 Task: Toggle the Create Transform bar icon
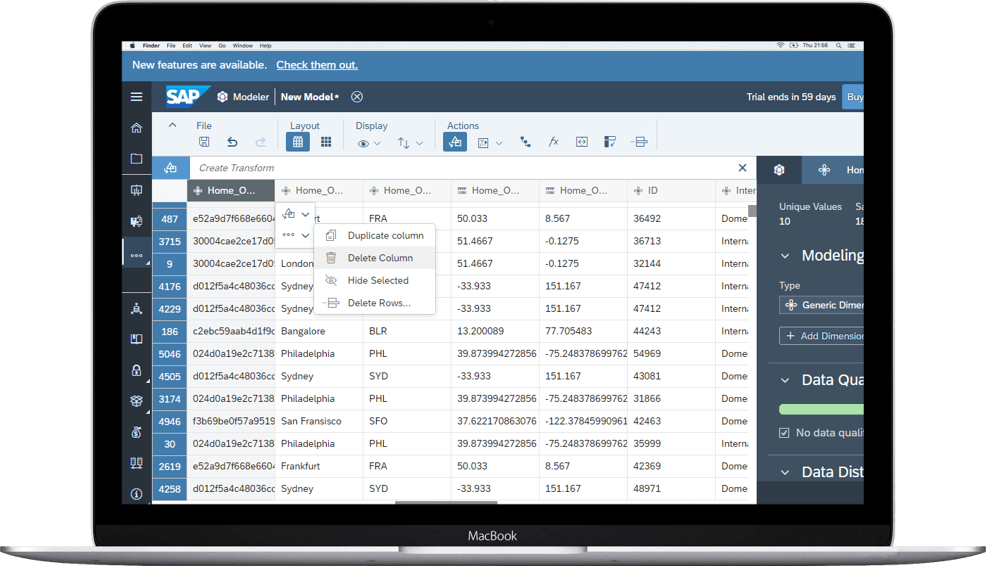click(x=171, y=168)
